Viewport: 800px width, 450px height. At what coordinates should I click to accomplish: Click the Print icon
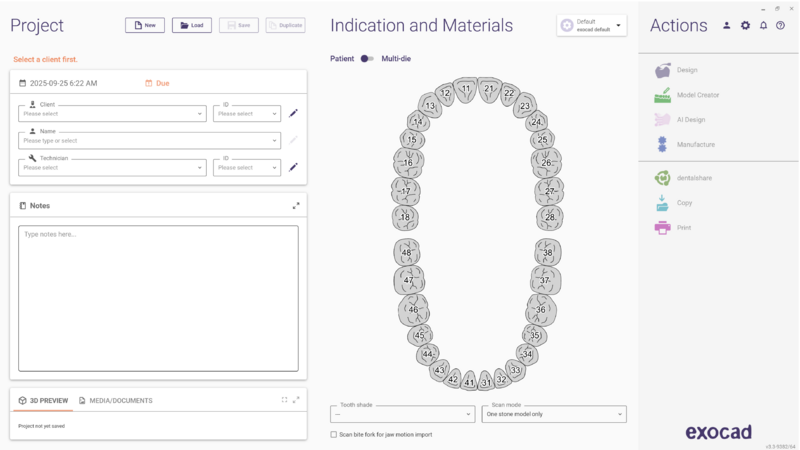click(662, 228)
